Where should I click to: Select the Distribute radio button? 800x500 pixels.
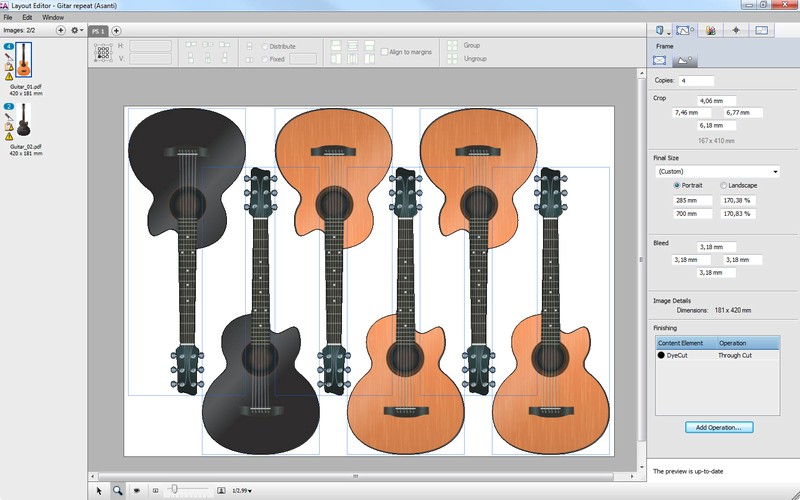(x=265, y=46)
